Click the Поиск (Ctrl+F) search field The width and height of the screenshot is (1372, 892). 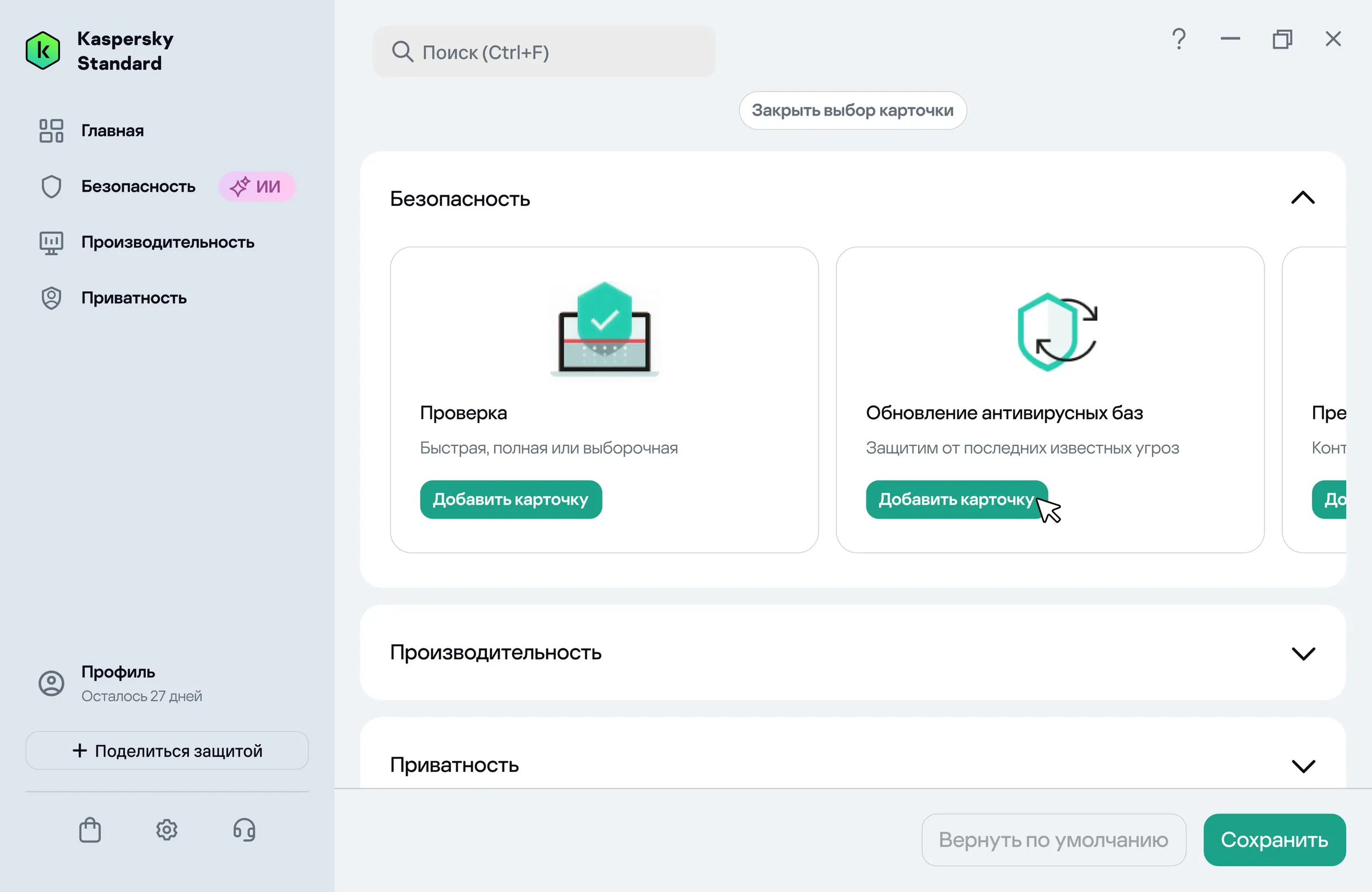click(544, 52)
